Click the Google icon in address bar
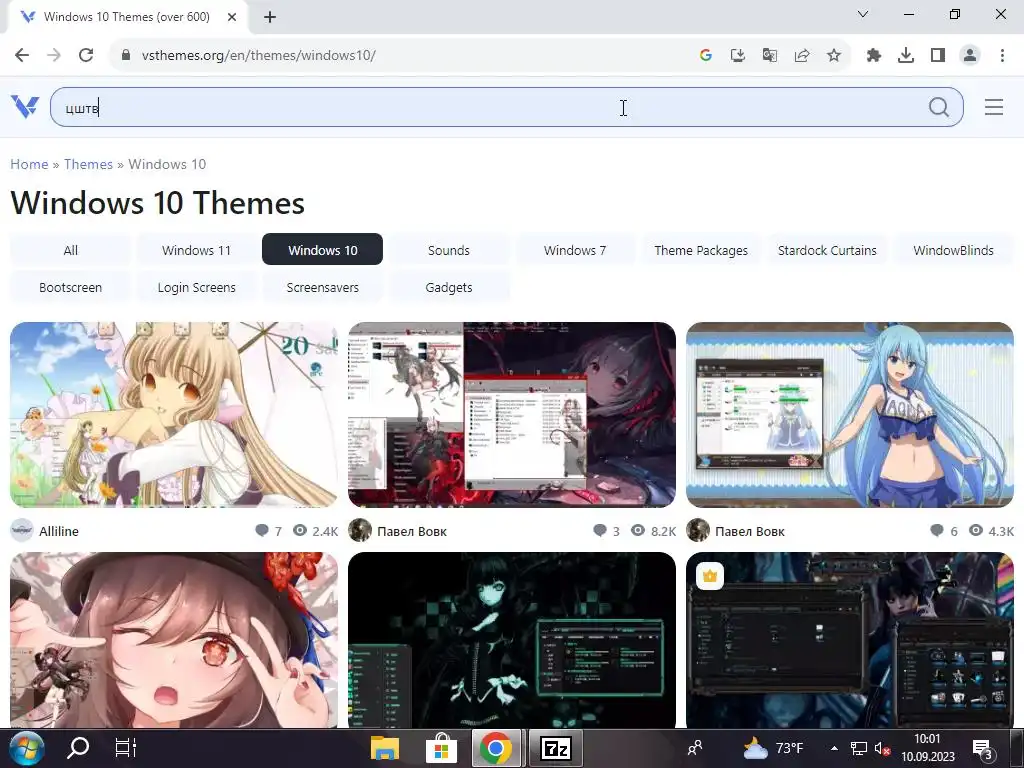 [x=705, y=56]
